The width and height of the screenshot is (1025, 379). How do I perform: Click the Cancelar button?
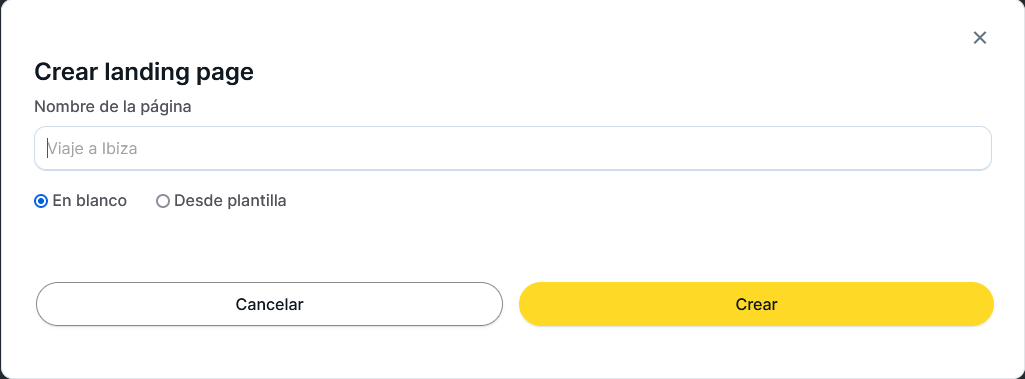click(x=269, y=304)
